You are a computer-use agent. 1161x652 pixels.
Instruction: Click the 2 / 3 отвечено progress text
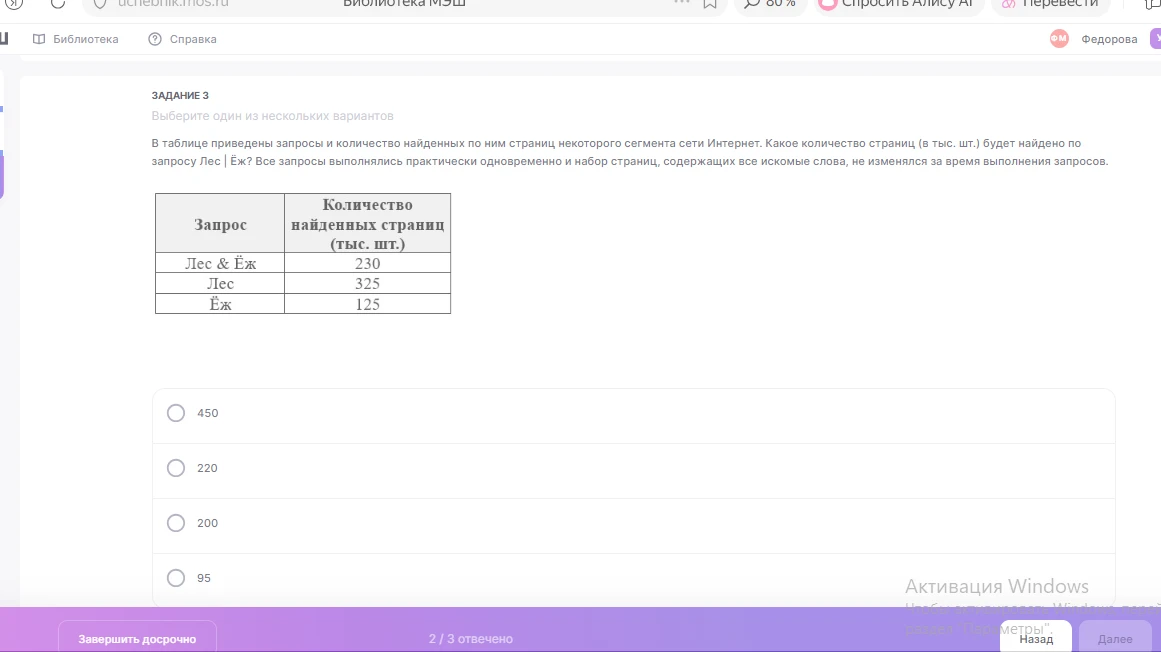471,639
